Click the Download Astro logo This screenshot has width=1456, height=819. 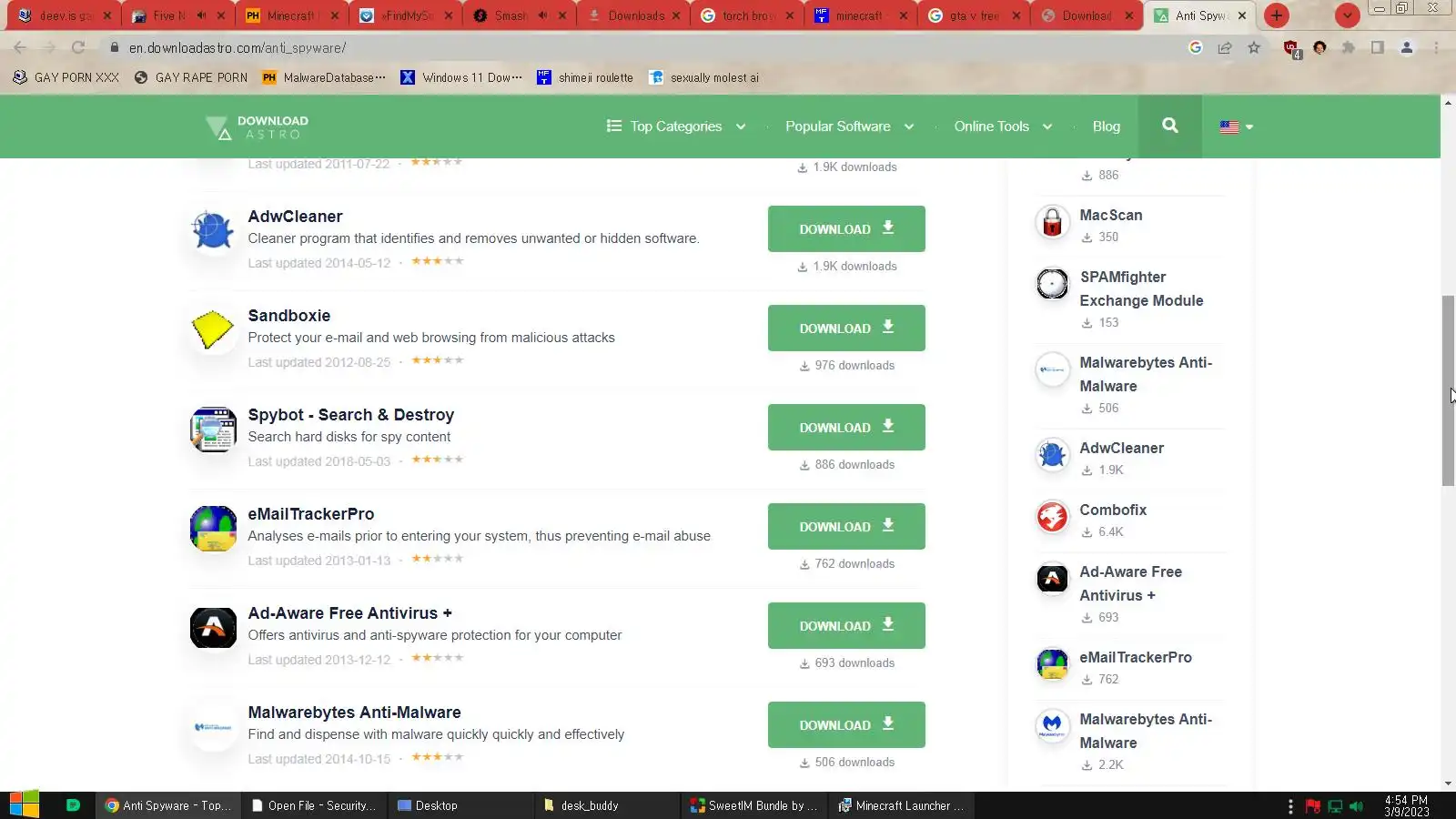coord(257,127)
